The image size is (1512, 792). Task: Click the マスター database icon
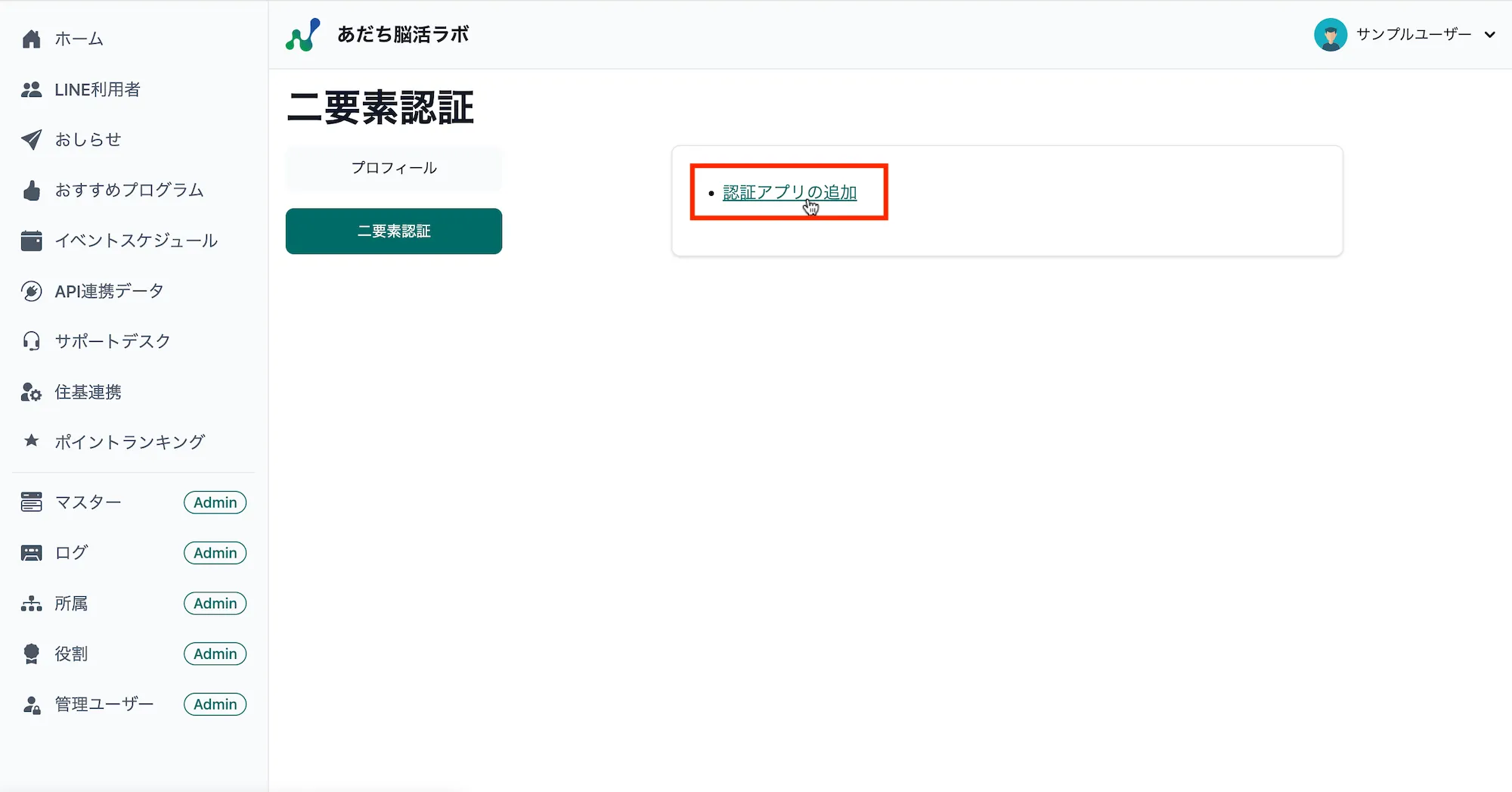(x=31, y=502)
